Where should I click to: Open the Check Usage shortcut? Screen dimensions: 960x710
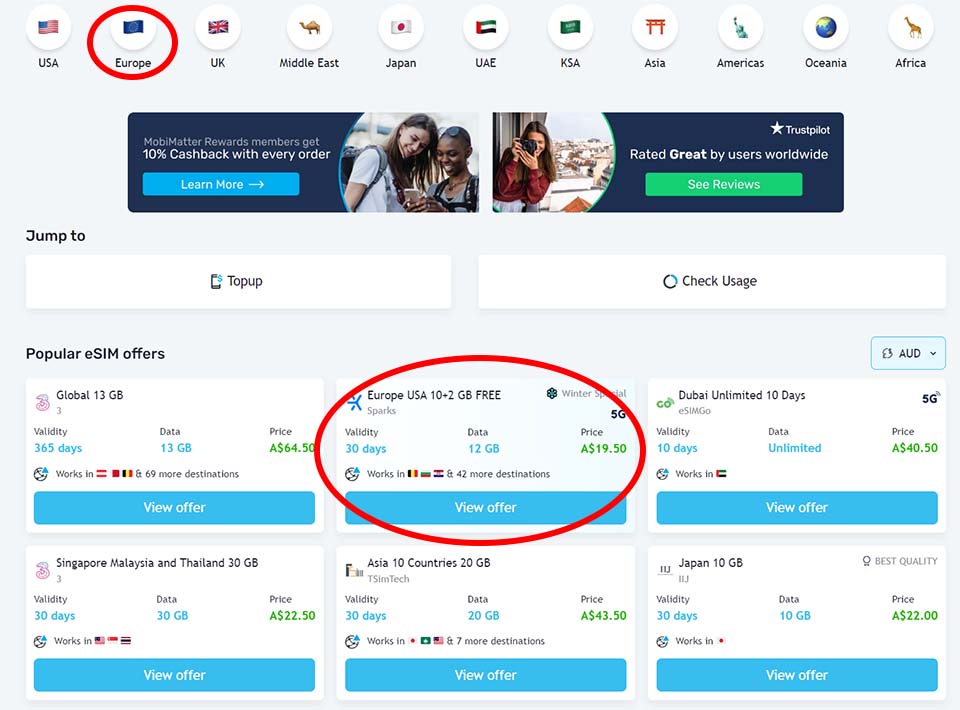click(712, 282)
